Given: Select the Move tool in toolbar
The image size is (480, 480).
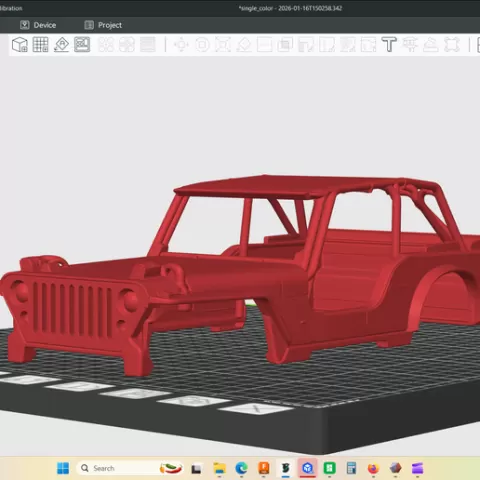Looking at the screenshot, I should coord(181,44).
